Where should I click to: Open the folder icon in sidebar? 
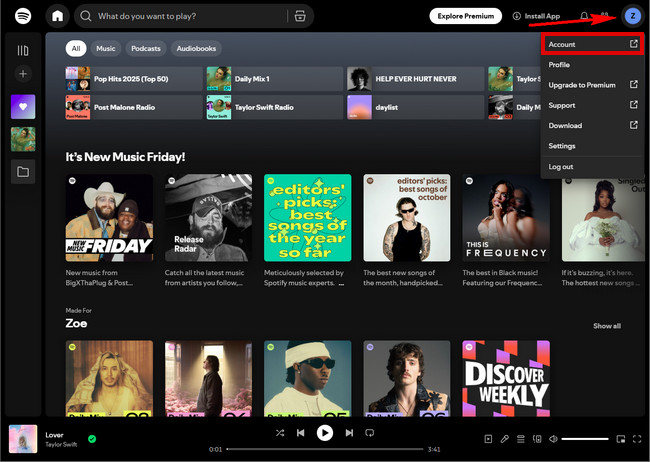click(x=23, y=171)
